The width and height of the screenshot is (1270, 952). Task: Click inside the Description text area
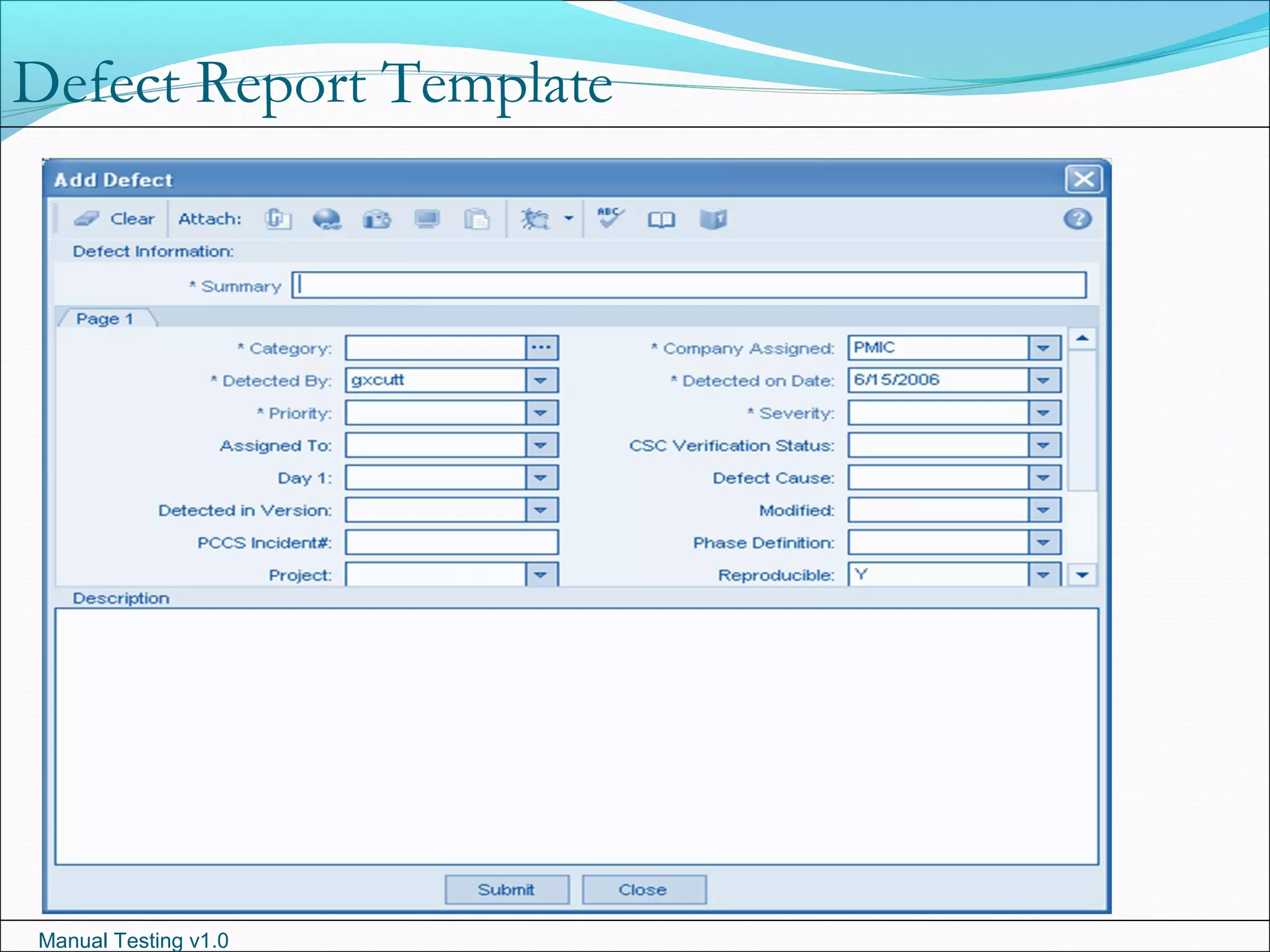577,736
